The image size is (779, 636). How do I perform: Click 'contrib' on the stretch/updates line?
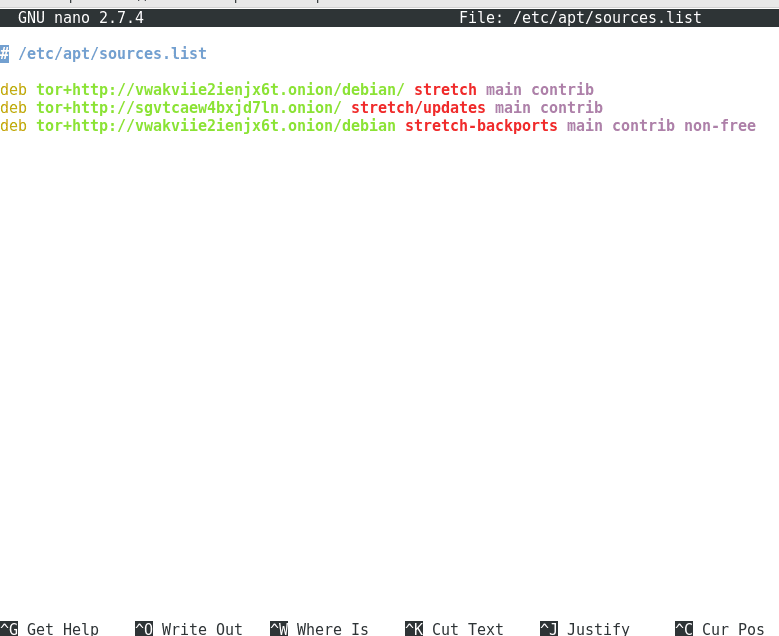click(571, 108)
